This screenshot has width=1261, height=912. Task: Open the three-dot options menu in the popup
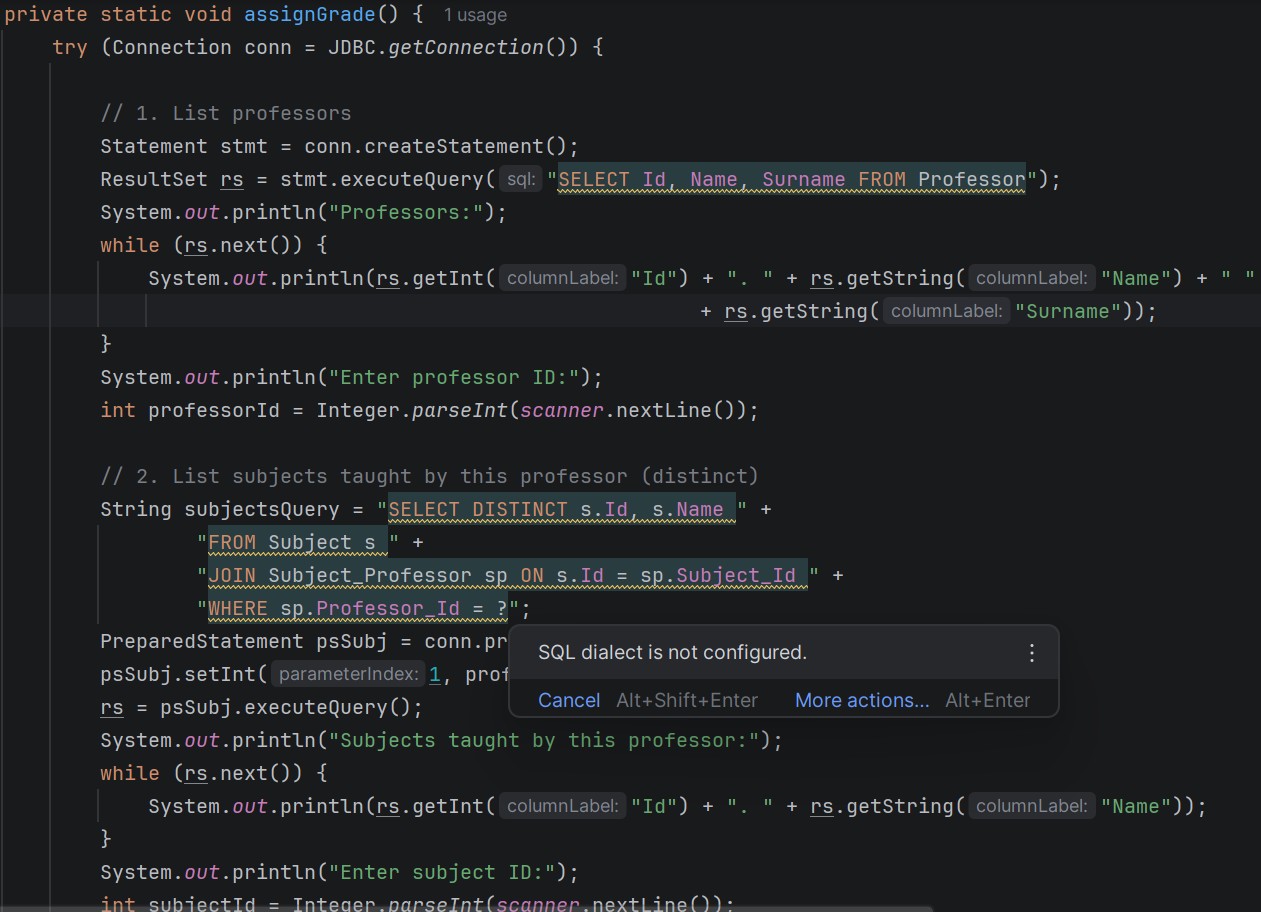(1032, 653)
